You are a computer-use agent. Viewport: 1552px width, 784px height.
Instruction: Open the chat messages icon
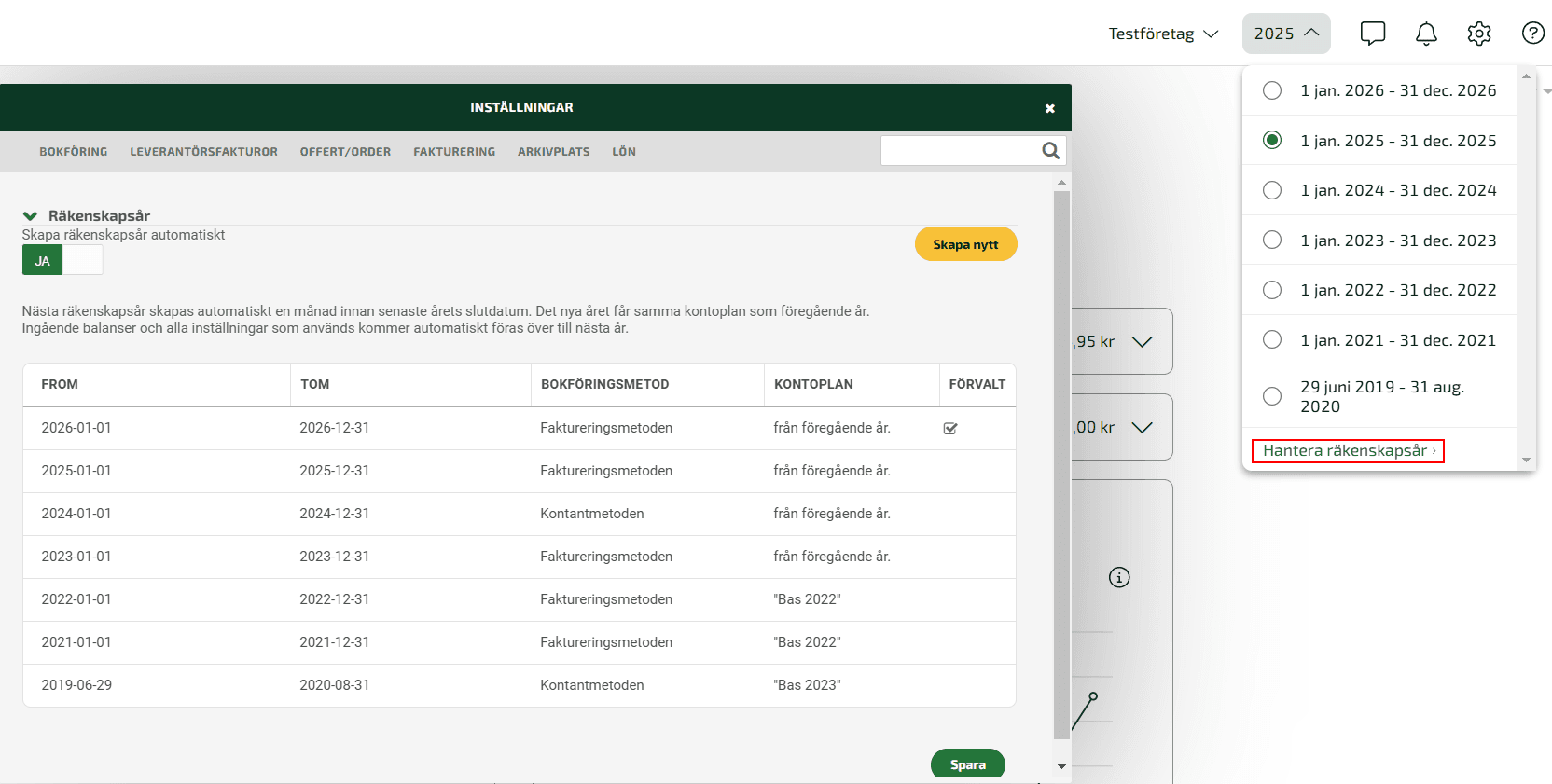1373,34
